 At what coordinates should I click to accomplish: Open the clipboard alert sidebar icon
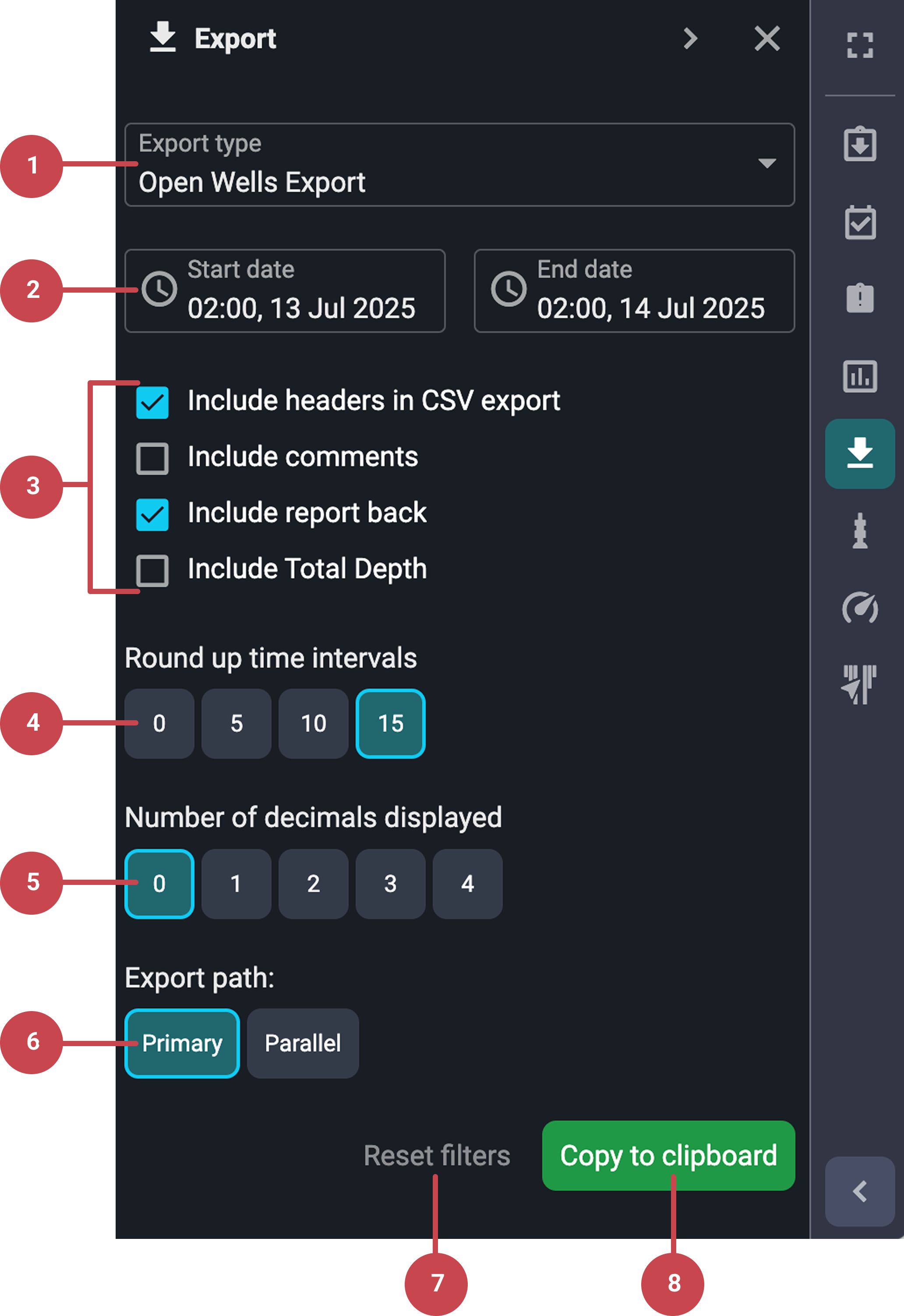pos(859,298)
